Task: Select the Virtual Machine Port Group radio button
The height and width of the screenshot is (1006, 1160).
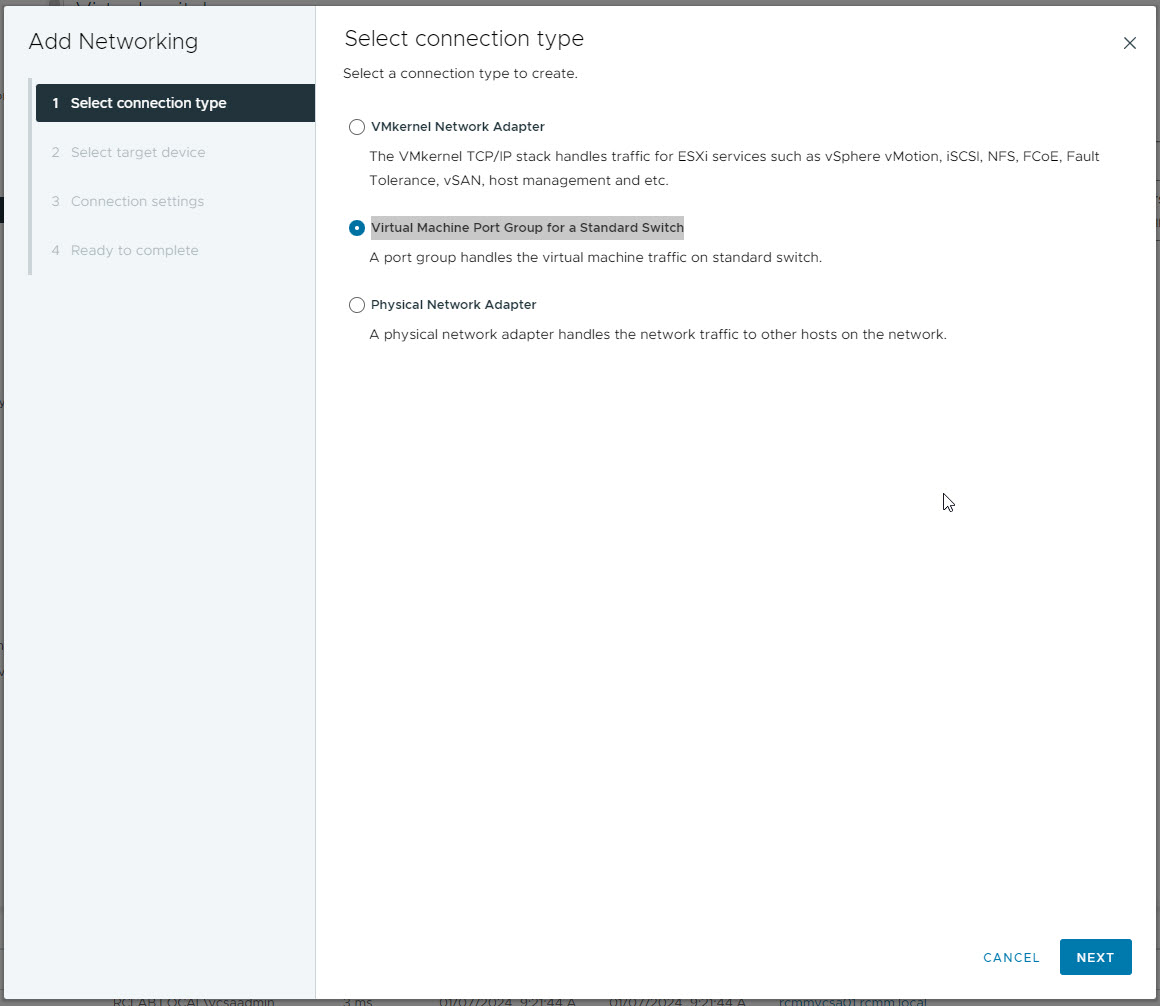Action: 357,228
